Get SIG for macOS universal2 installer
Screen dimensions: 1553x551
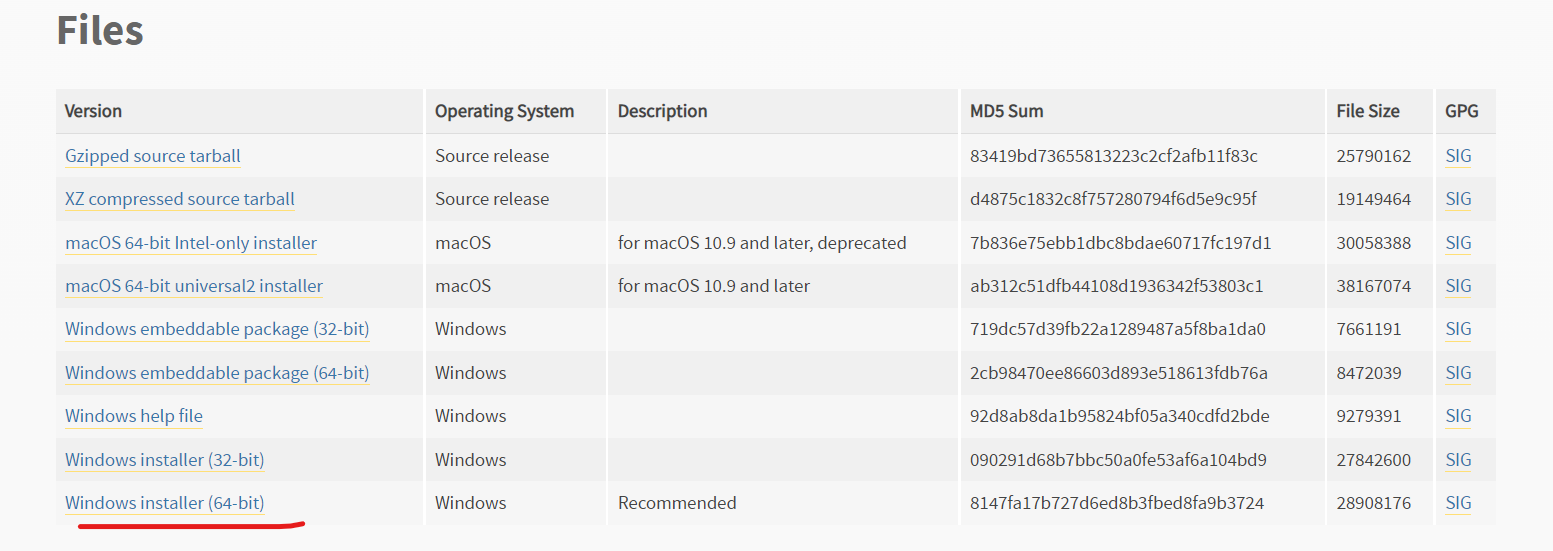(x=1458, y=286)
